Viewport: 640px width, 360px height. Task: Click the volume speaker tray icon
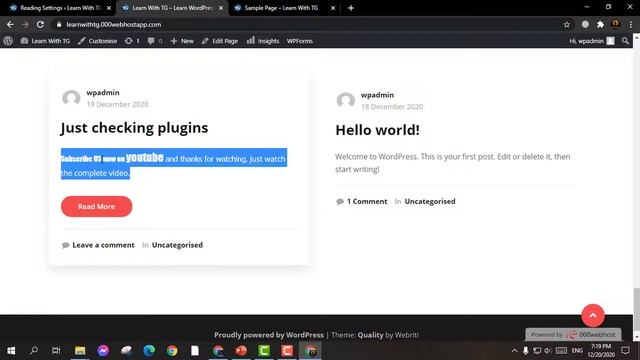(548, 351)
